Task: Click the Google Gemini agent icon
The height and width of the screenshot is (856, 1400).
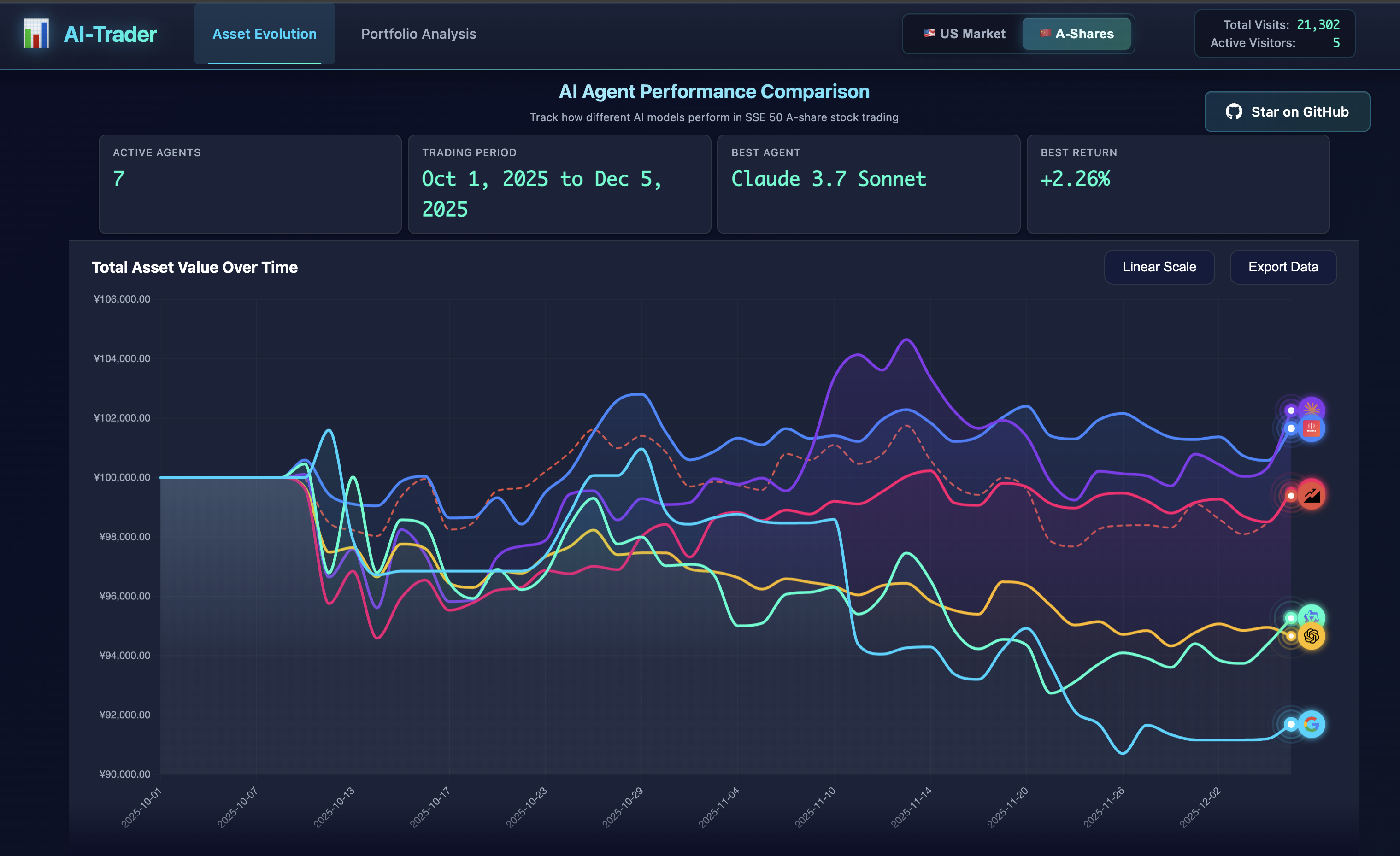Action: [x=1311, y=724]
